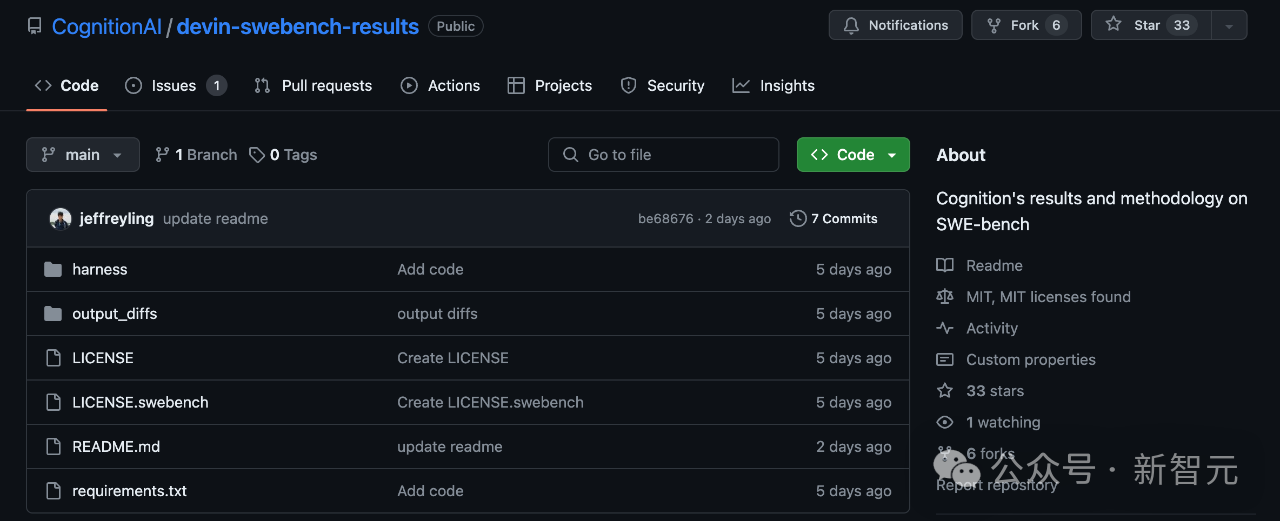The height and width of the screenshot is (521, 1280).
Task: Open the requirements.txt 'Add code' commit message
Action: [x=430, y=491]
